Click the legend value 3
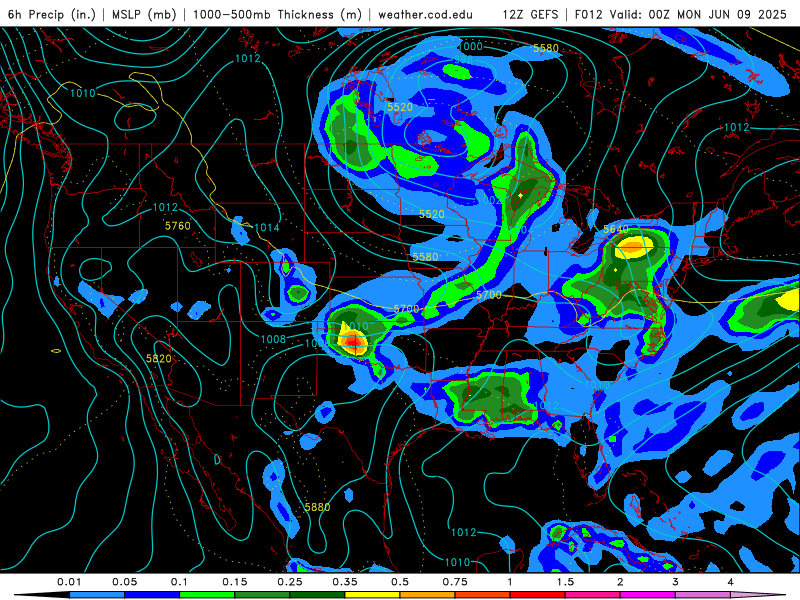Image resolution: width=800 pixels, height=600 pixels. click(676, 582)
